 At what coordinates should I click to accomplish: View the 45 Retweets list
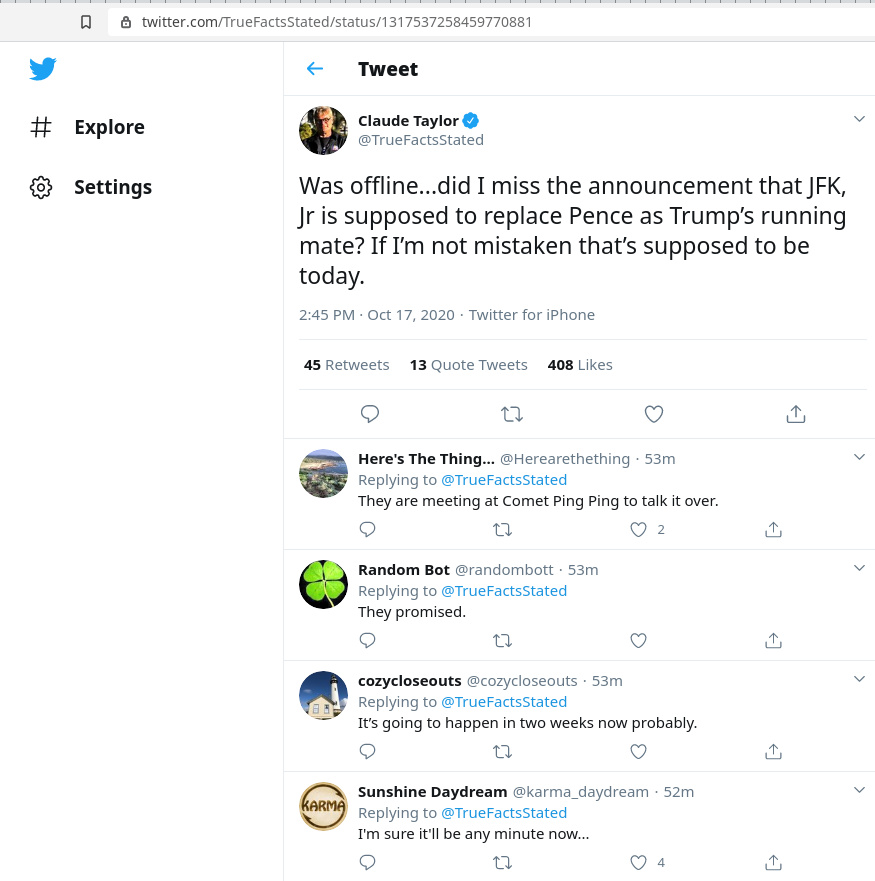click(x=346, y=365)
